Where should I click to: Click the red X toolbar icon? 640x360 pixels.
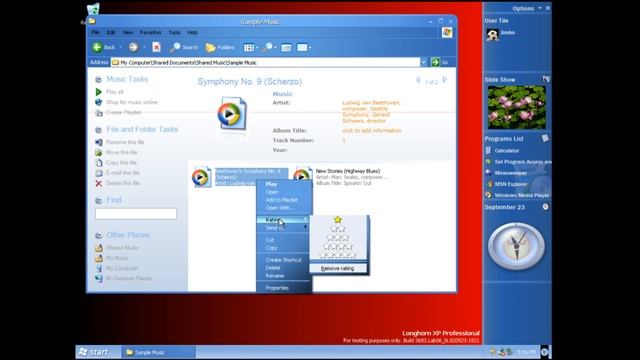coord(156,47)
